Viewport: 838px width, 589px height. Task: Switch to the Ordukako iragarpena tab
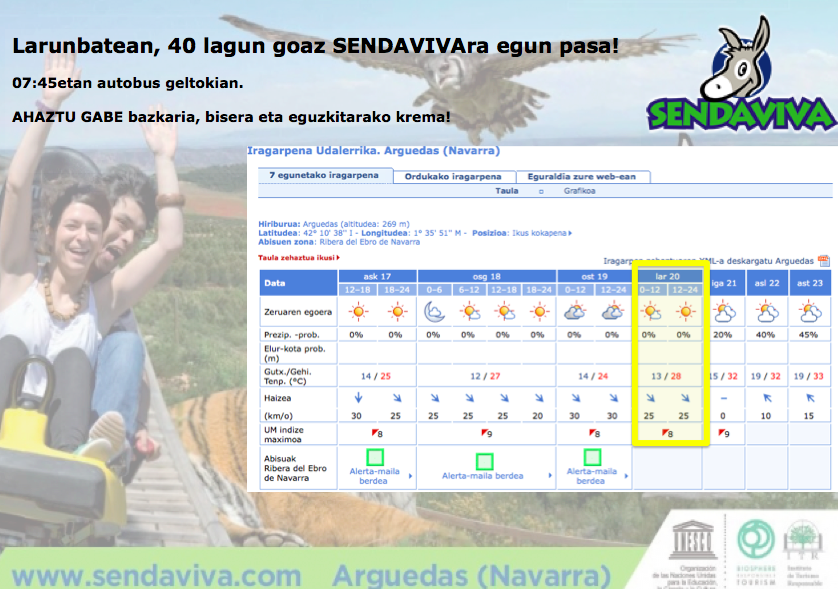(x=453, y=177)
